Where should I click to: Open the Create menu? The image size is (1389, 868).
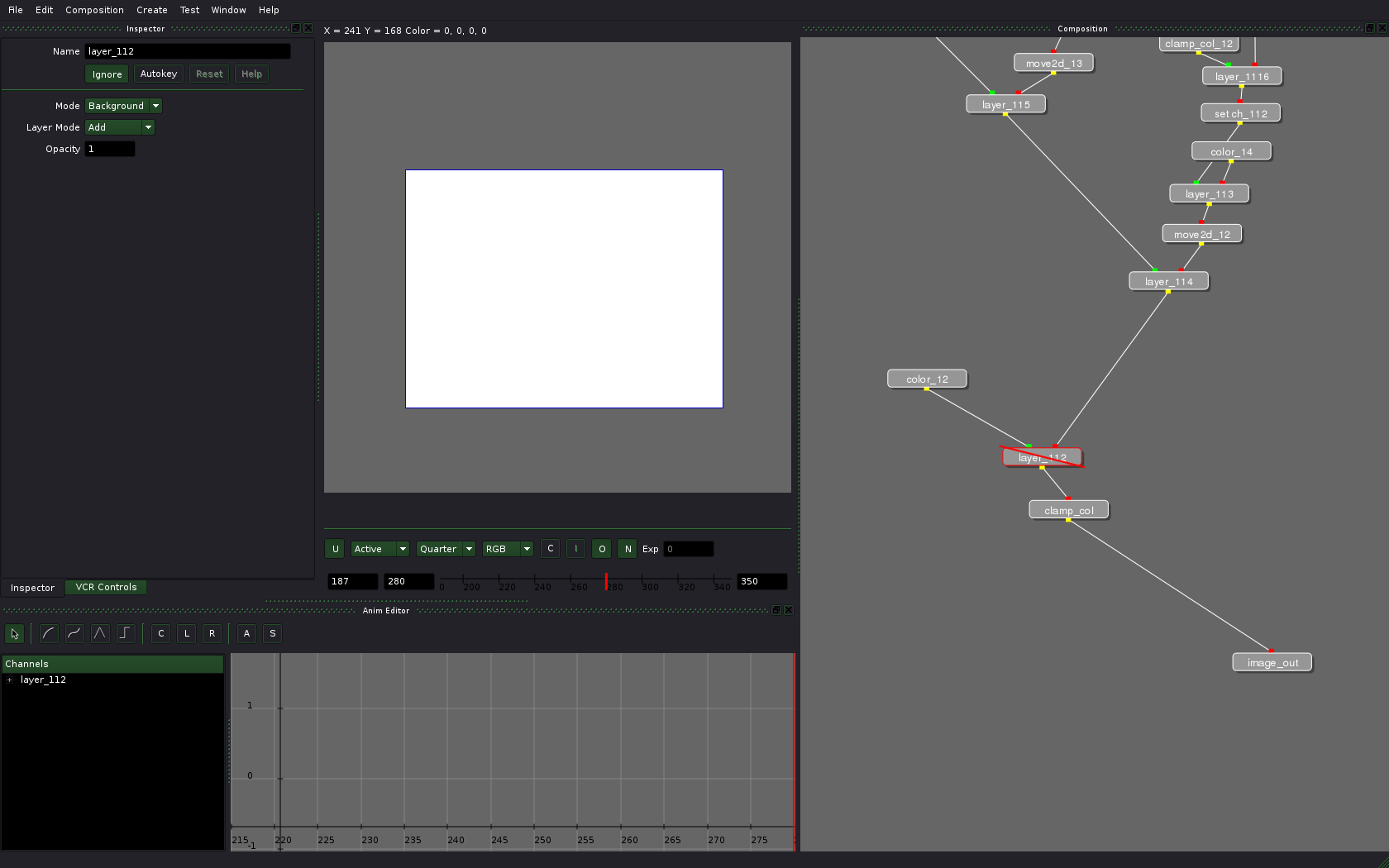point(152,10)
